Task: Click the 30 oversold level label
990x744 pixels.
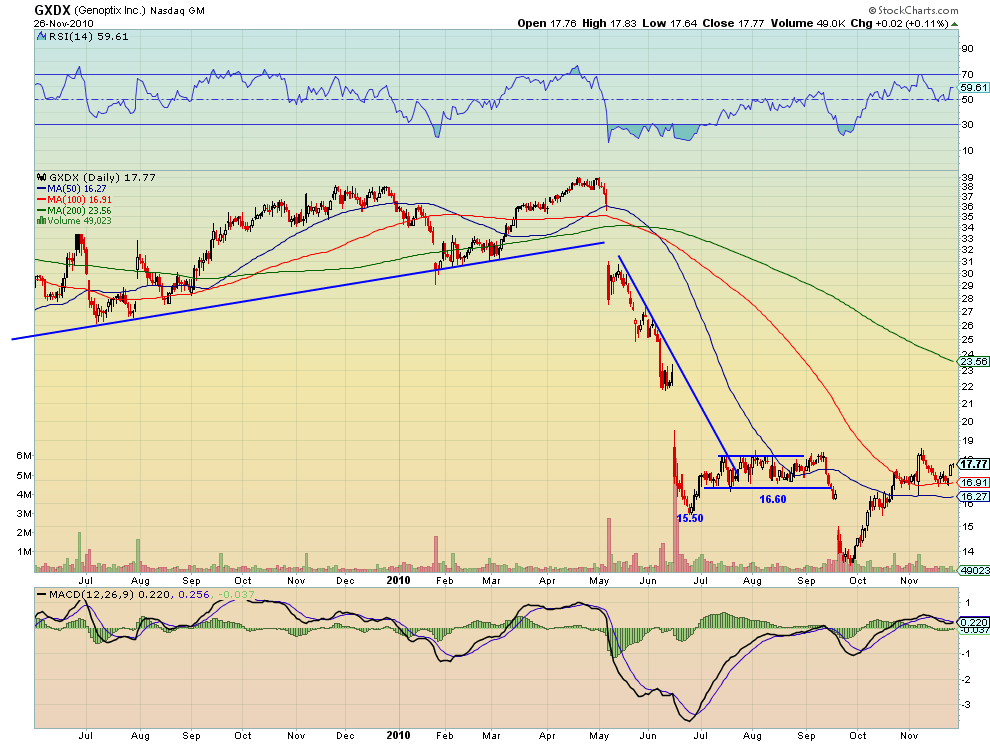Action: click(x=967, y=124)
